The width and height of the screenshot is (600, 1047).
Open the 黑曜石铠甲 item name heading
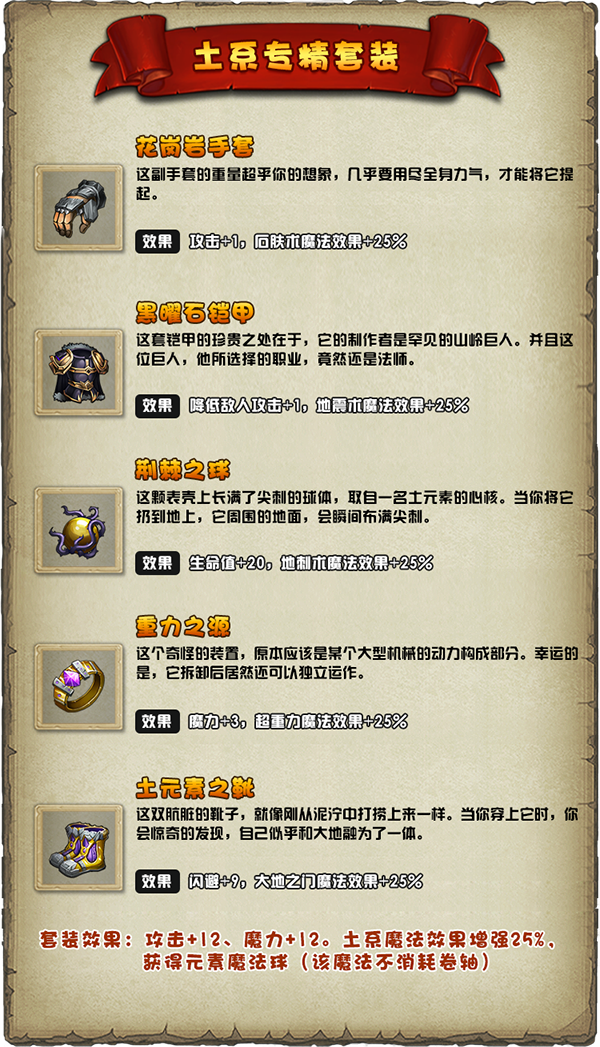coord(194,312)
